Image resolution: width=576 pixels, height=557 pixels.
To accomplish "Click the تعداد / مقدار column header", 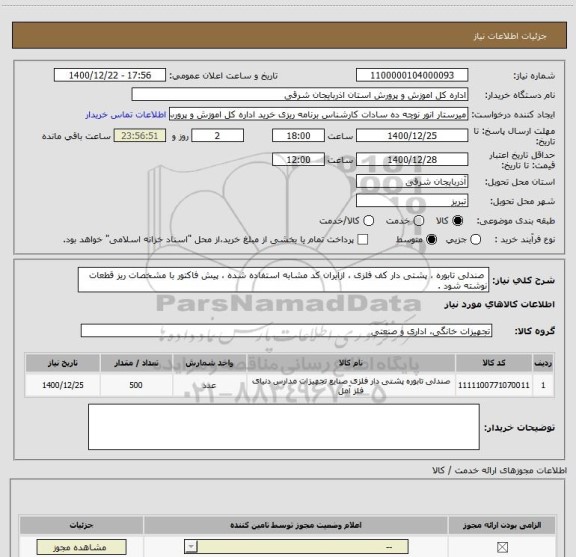I will tap(136, 363).
